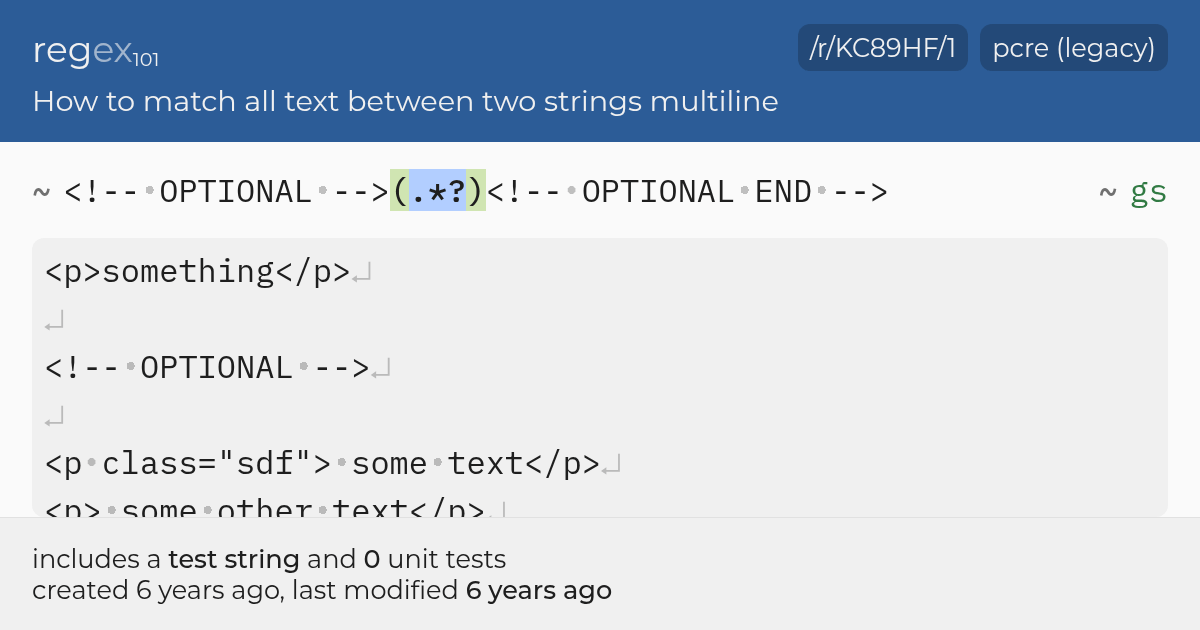
Task: Click the opening tilde delimiter of the regex
Action: [x=42, y=191]
